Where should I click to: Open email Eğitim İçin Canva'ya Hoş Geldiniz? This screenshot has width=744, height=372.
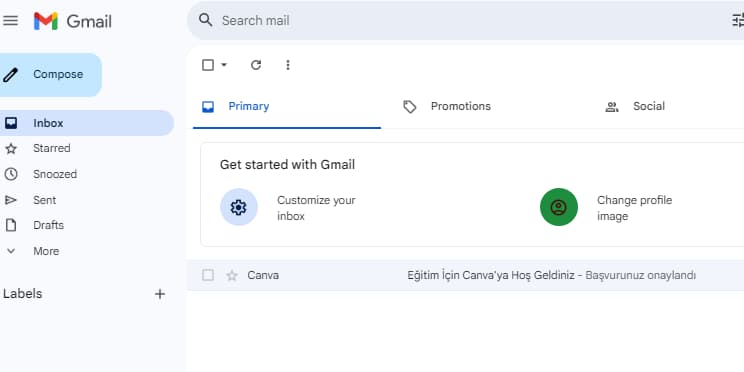(491, 275)
